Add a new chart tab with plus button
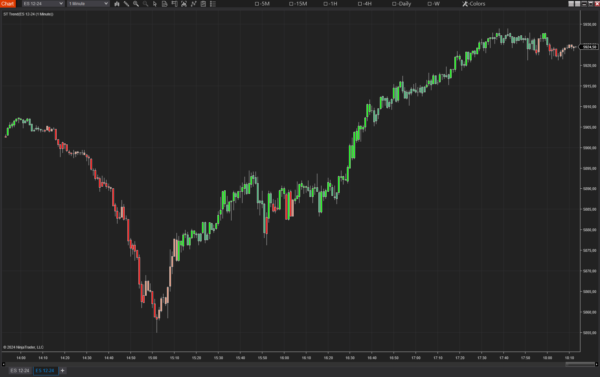 pyautogui.click(x=62, y=370)
